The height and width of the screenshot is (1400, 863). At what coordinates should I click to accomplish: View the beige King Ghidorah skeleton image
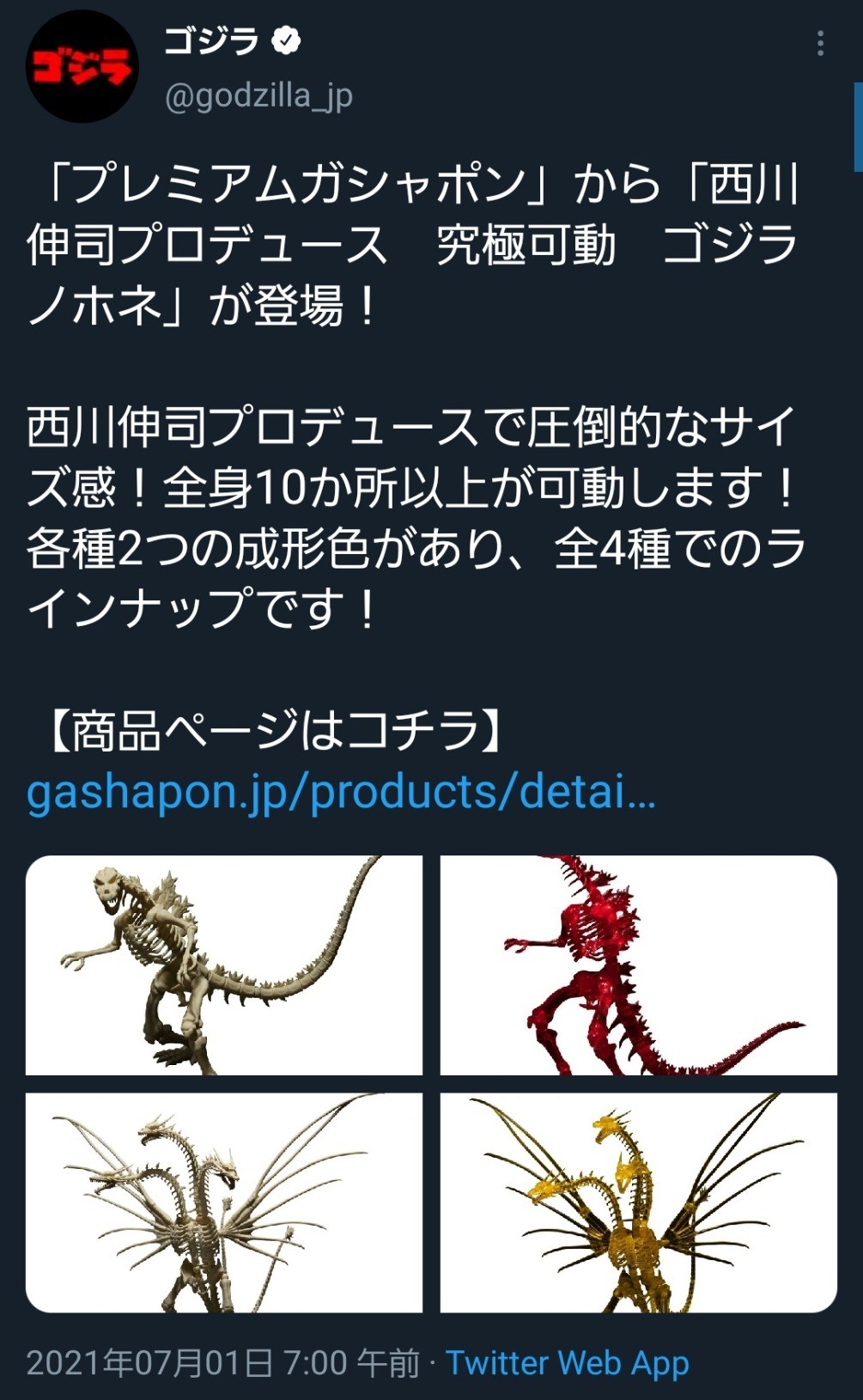pos(224,1202)
